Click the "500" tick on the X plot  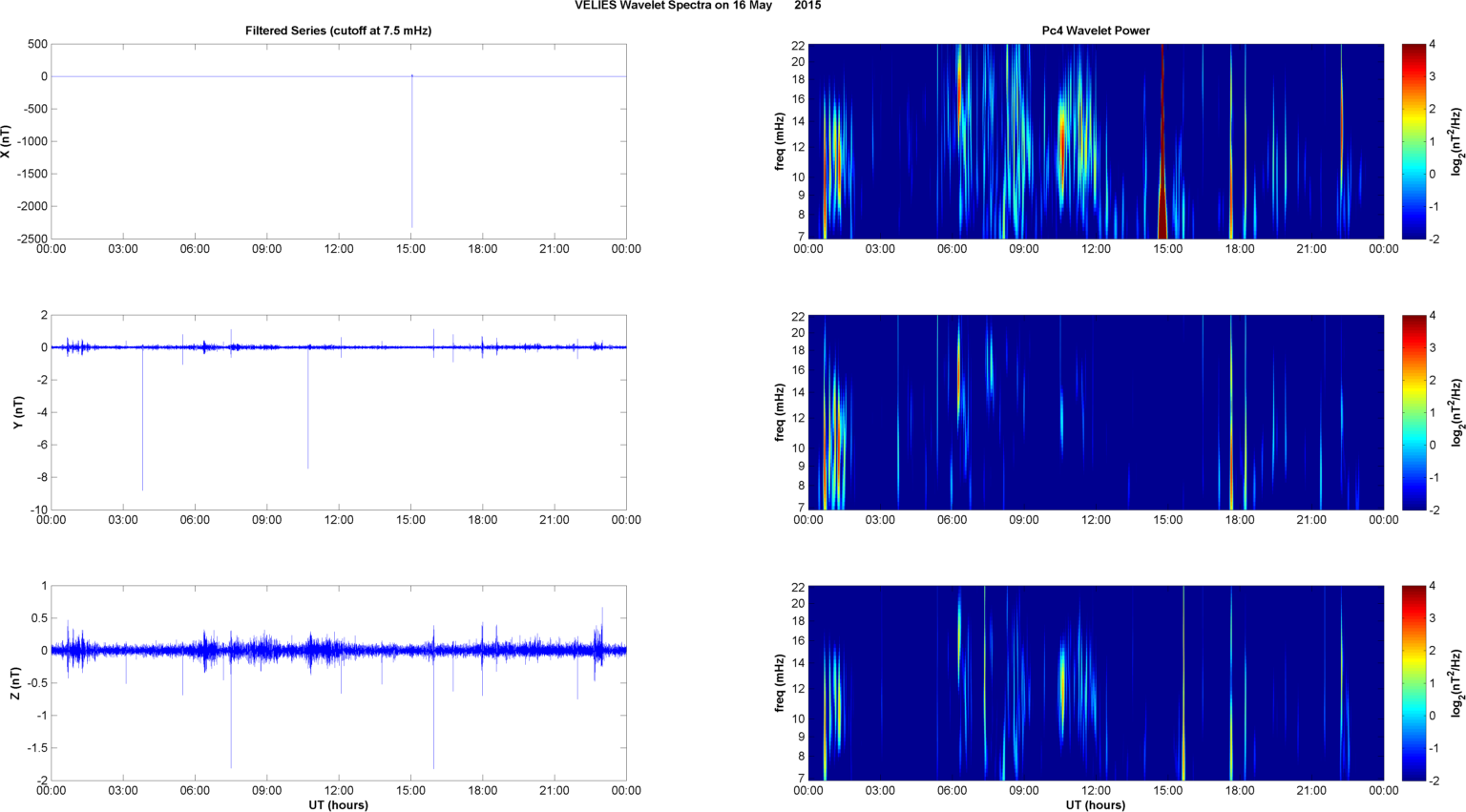[x=37, y=44]
